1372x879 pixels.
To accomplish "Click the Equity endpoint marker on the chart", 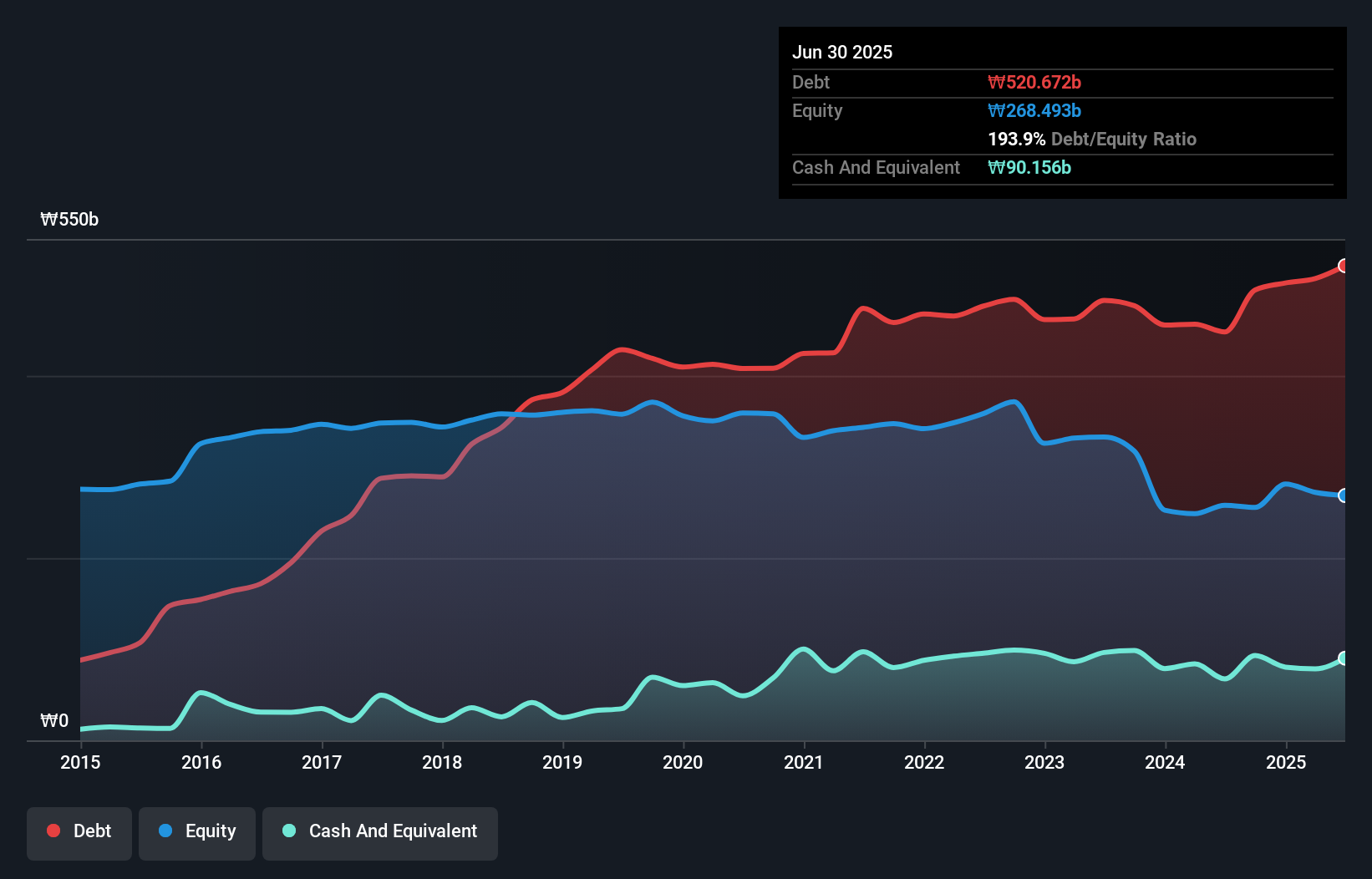I will point(1343,495).
